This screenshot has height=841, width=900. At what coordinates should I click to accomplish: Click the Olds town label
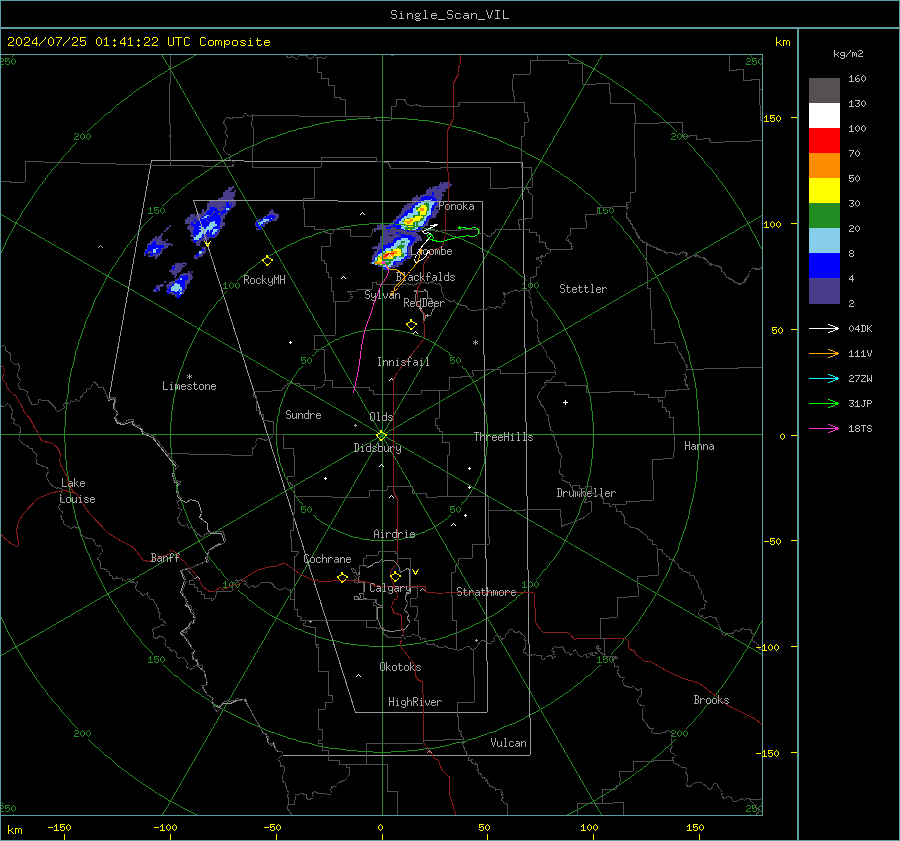pos(381,417)
